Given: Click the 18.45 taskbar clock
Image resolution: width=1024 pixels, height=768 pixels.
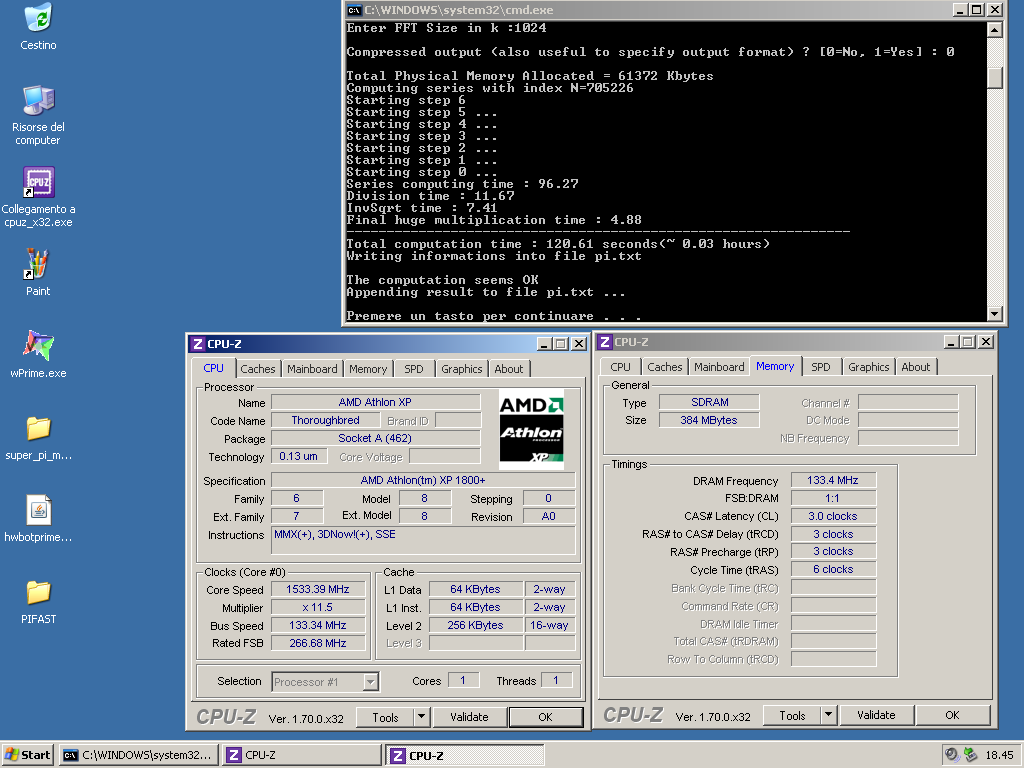Looking at the screenshot, I should pyautogui.click(x=999, y=755).
